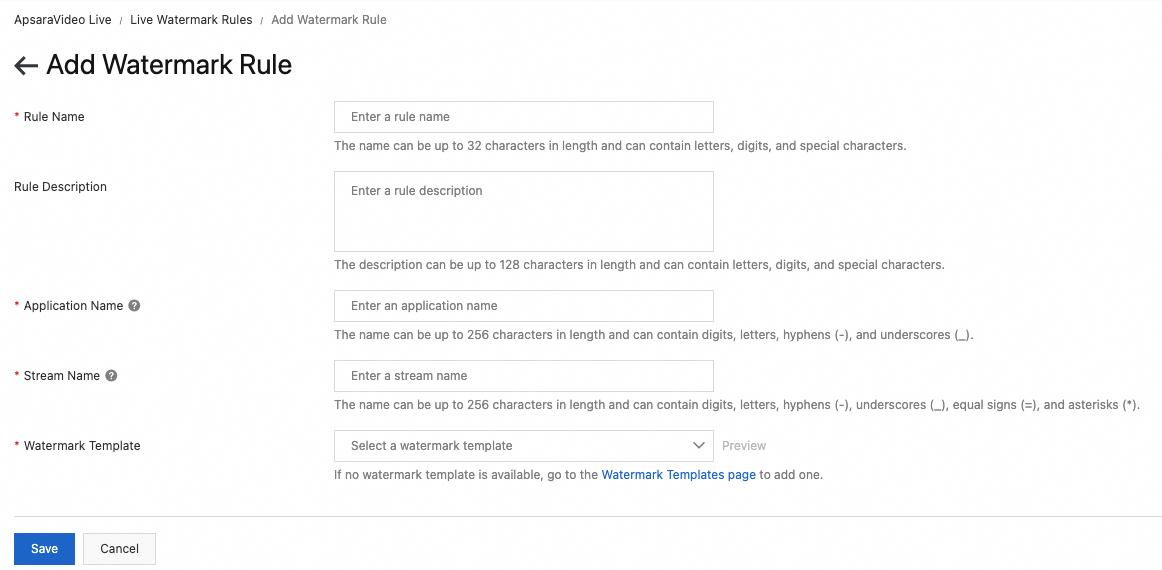Click into the rule description text area

tap(523, 211)
